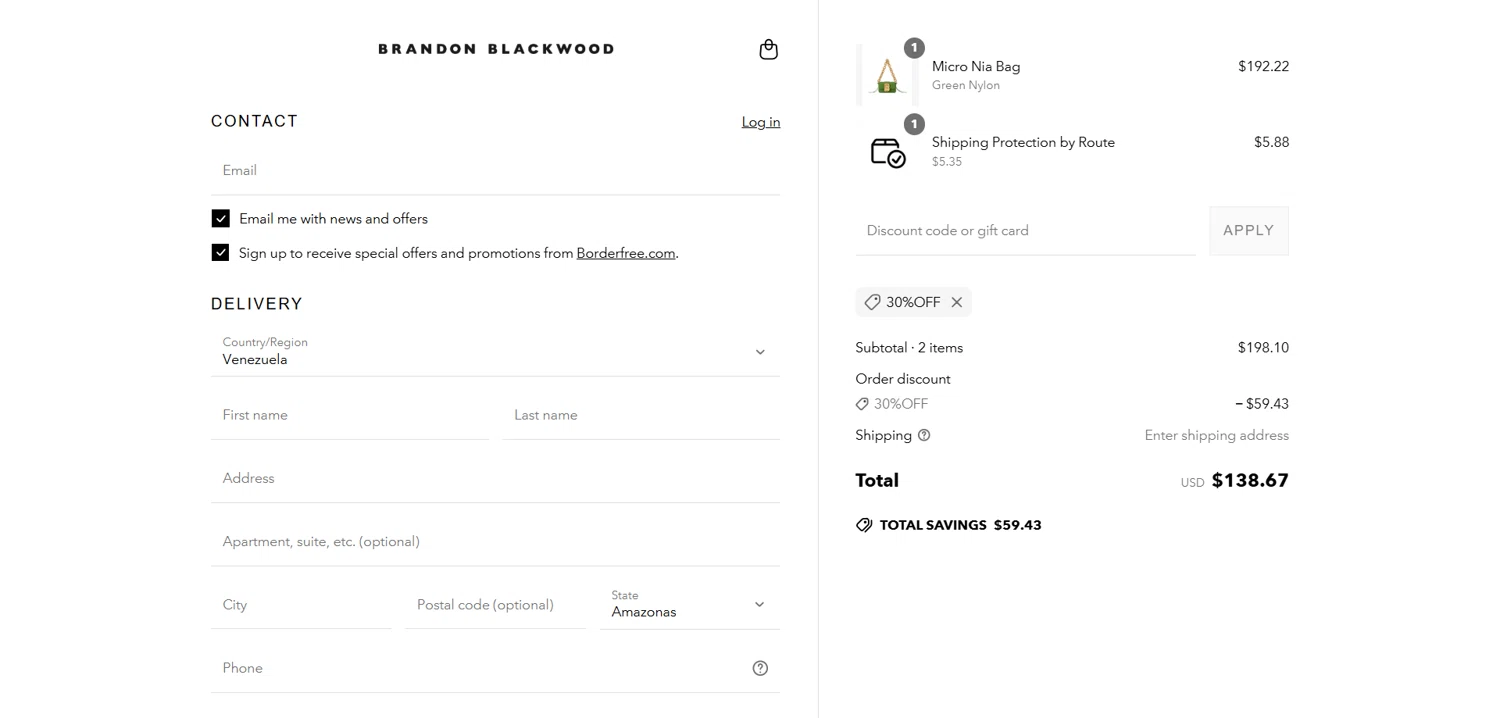Click the First name field
Screen dimensions: 1500x718
pyautogui.click(x=350, y=415)
